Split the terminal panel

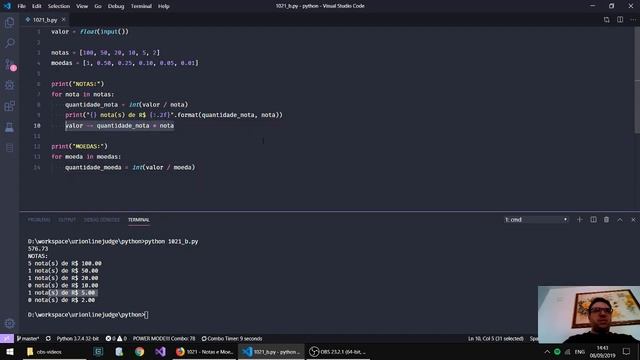[x=593, y=220]
